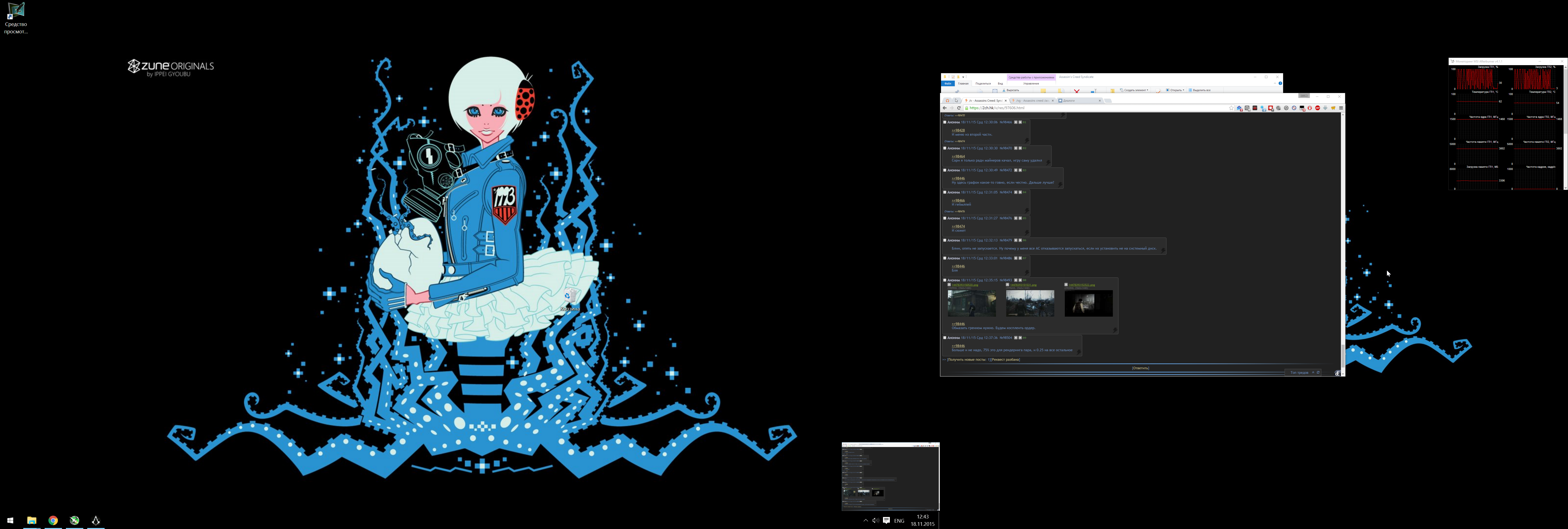Open the action center notifications icon
Image resolution: width=1568 pixels, height=529 pixels.
[886, 520]
